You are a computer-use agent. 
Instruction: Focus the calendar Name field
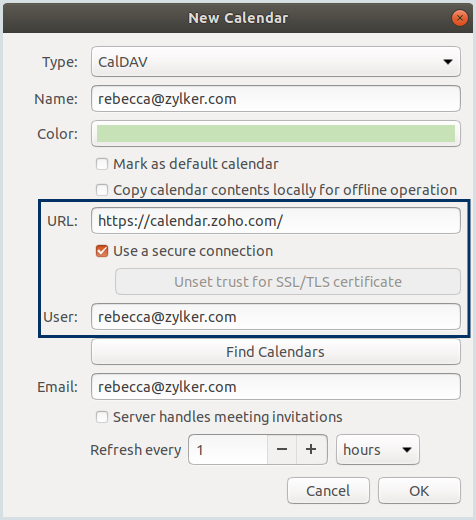tap(276, 99)
